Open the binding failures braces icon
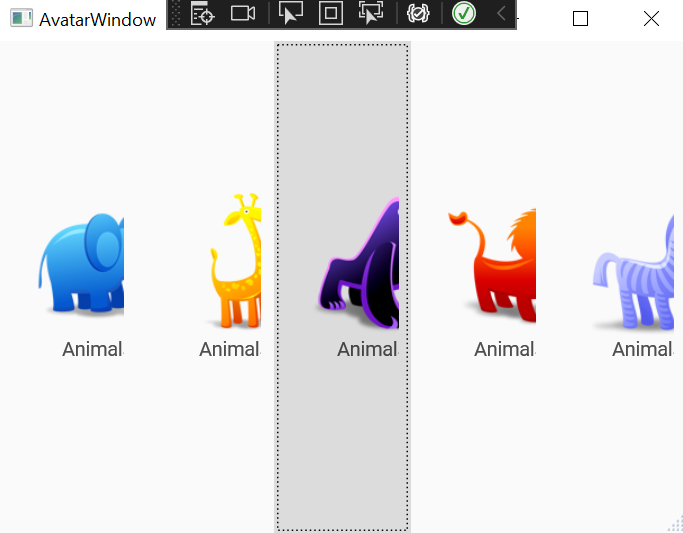Viewport: 683px width, 533px height. point(418,13)
